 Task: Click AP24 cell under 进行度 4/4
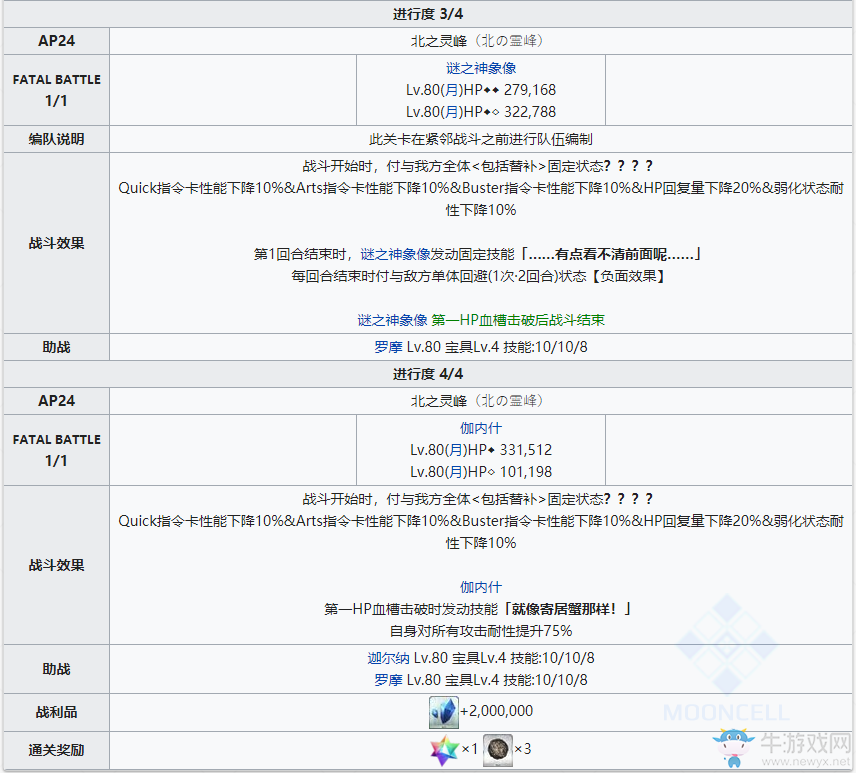click(56, 401)
